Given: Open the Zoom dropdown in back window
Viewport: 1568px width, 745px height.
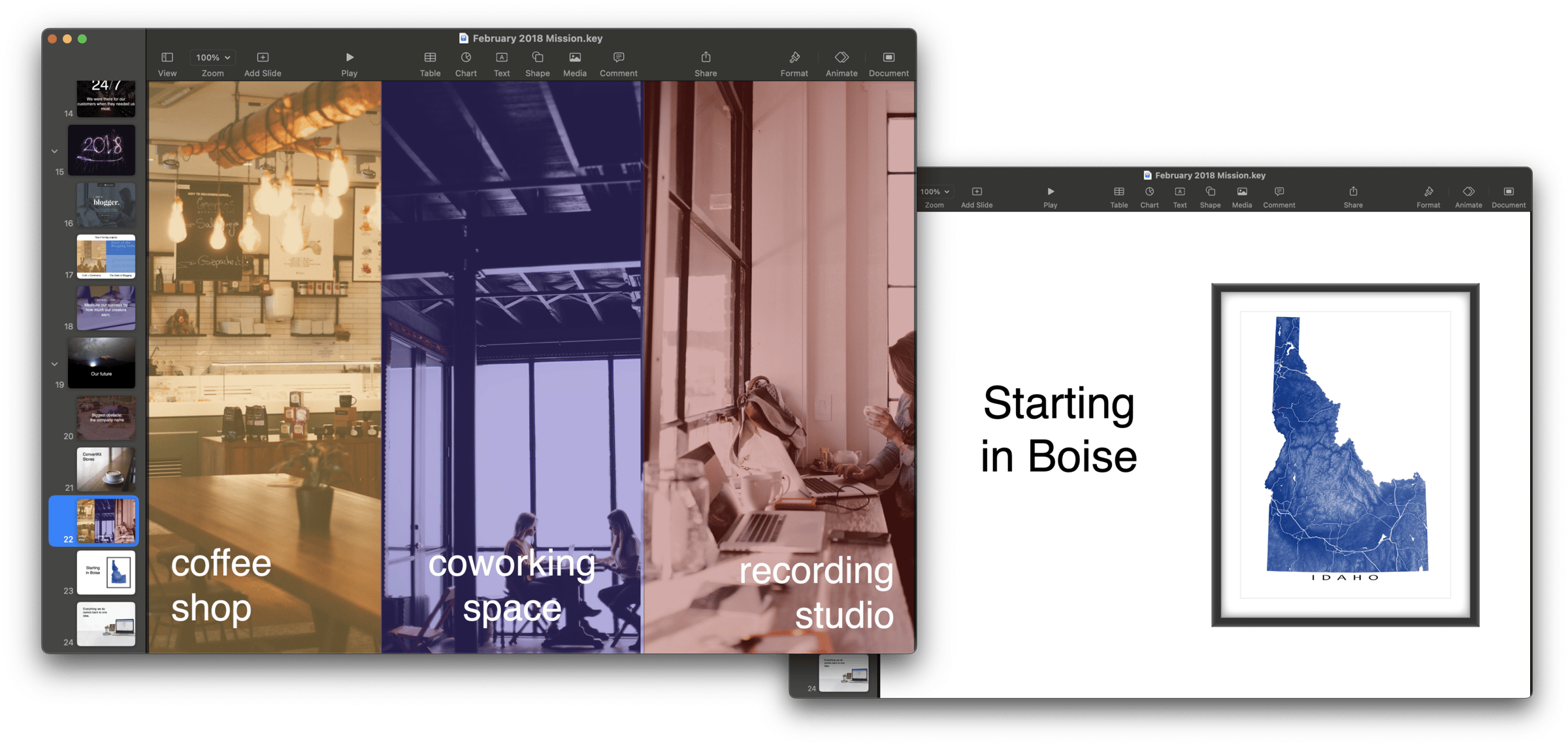Looking at the screenshot, I should pos(935,191).
